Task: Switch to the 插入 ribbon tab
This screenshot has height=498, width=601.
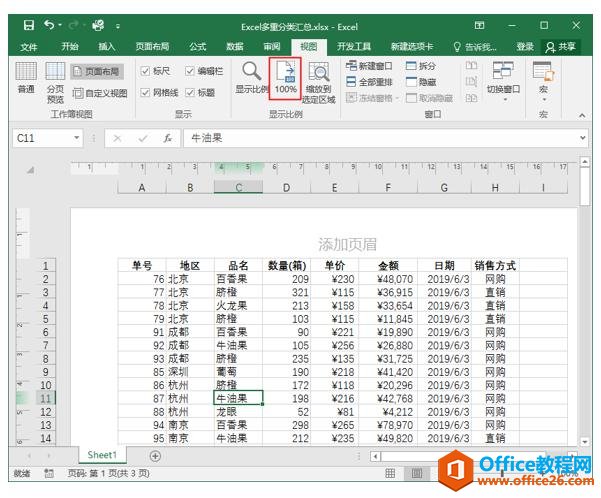Action: click(x=107, y=47)
